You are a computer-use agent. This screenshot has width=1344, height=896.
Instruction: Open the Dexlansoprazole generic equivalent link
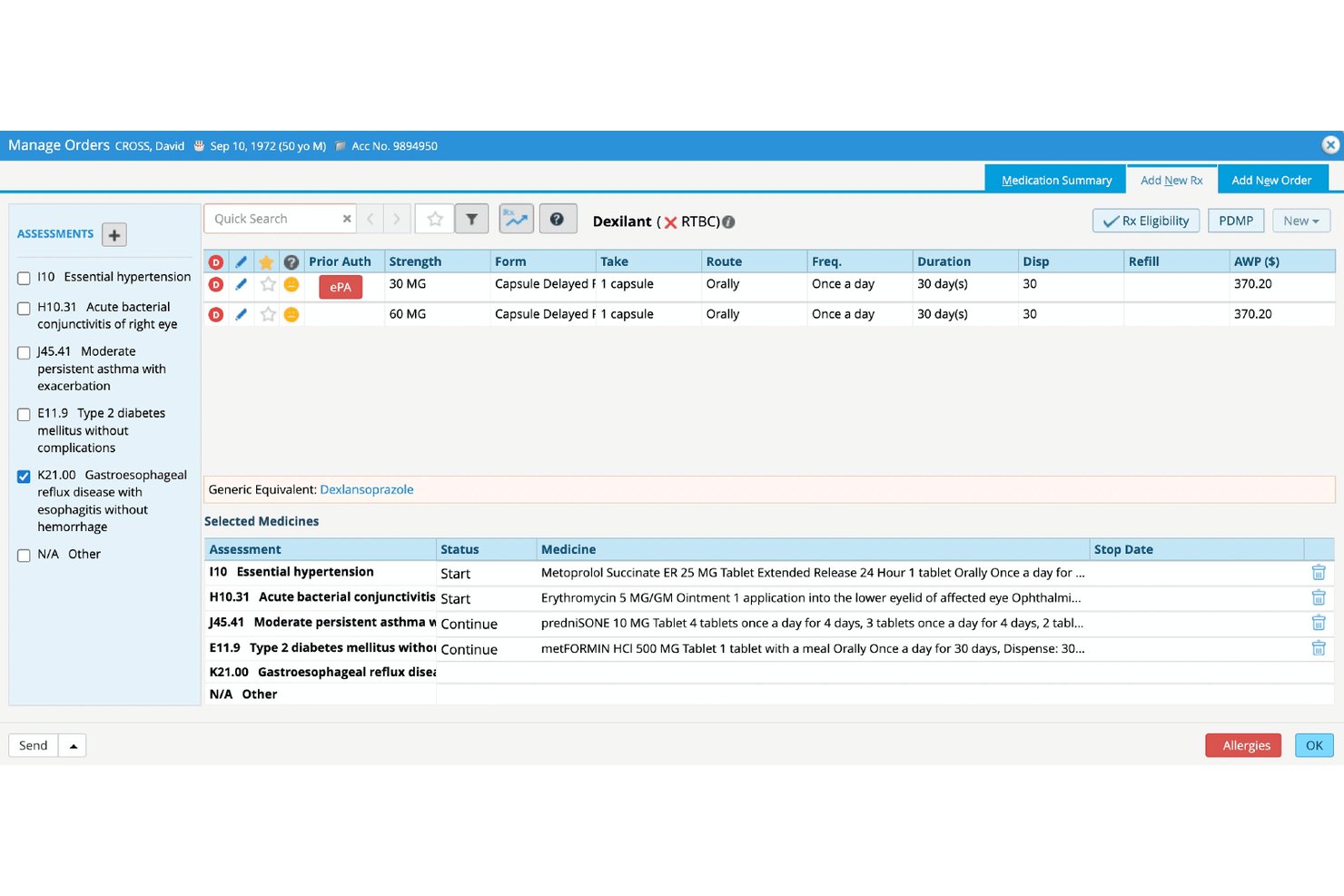367,489
